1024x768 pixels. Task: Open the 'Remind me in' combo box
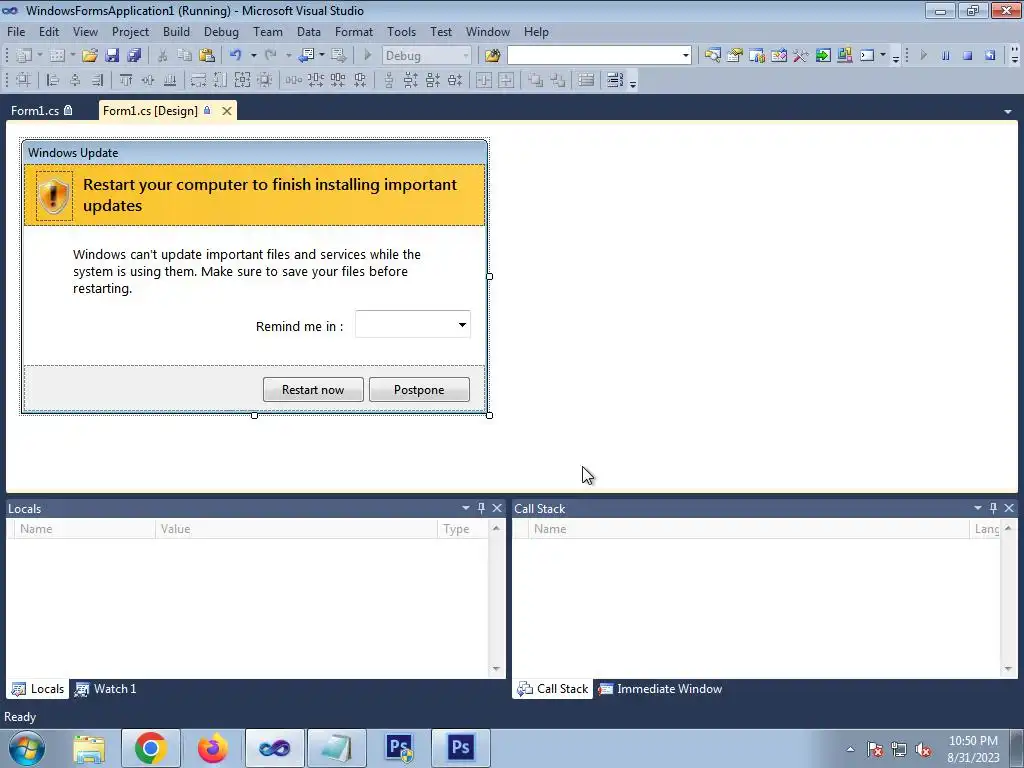coord(413,325)
